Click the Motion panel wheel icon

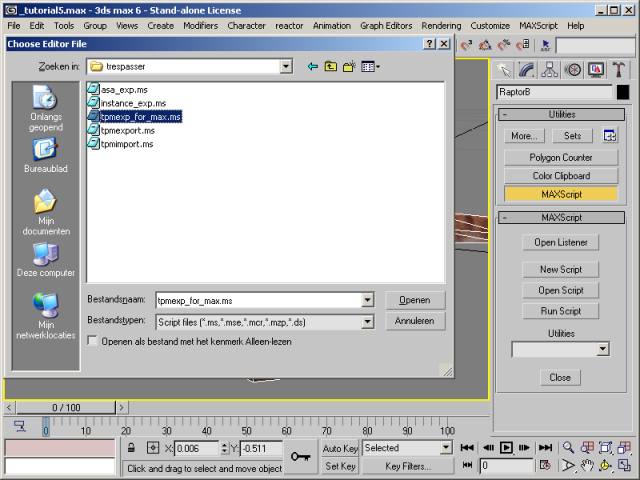point(573,70)
